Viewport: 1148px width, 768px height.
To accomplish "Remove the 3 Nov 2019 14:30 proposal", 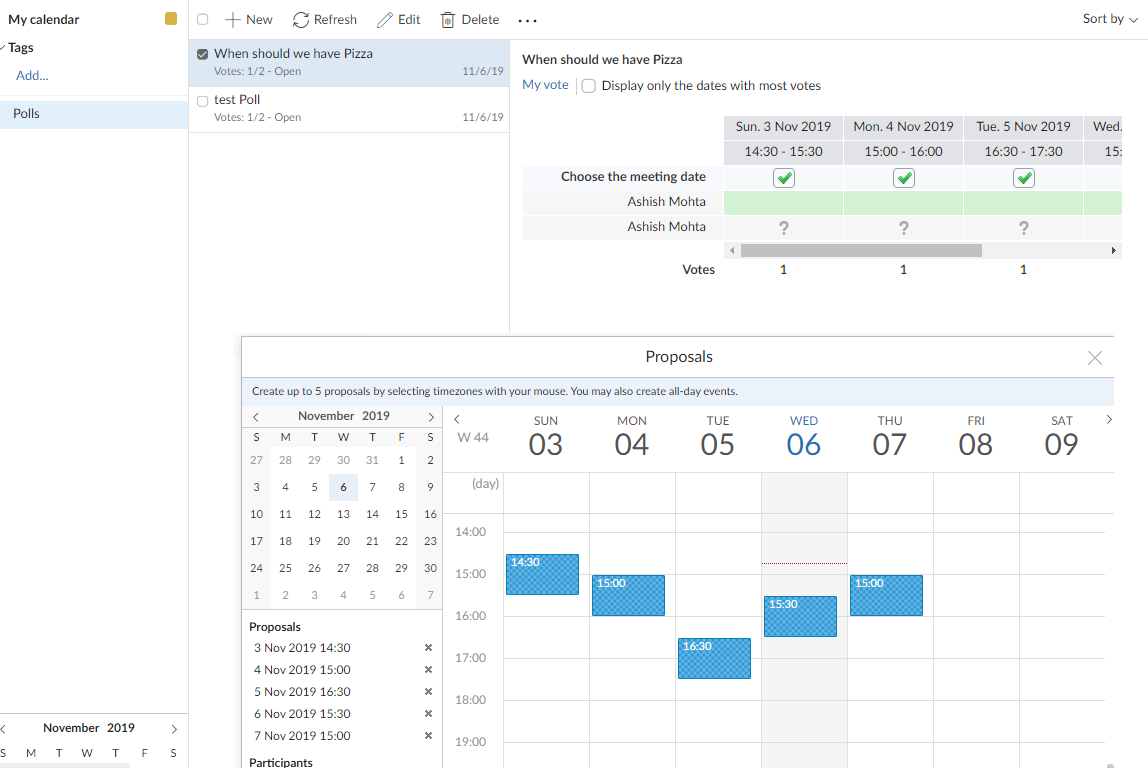I will point(428,648).
